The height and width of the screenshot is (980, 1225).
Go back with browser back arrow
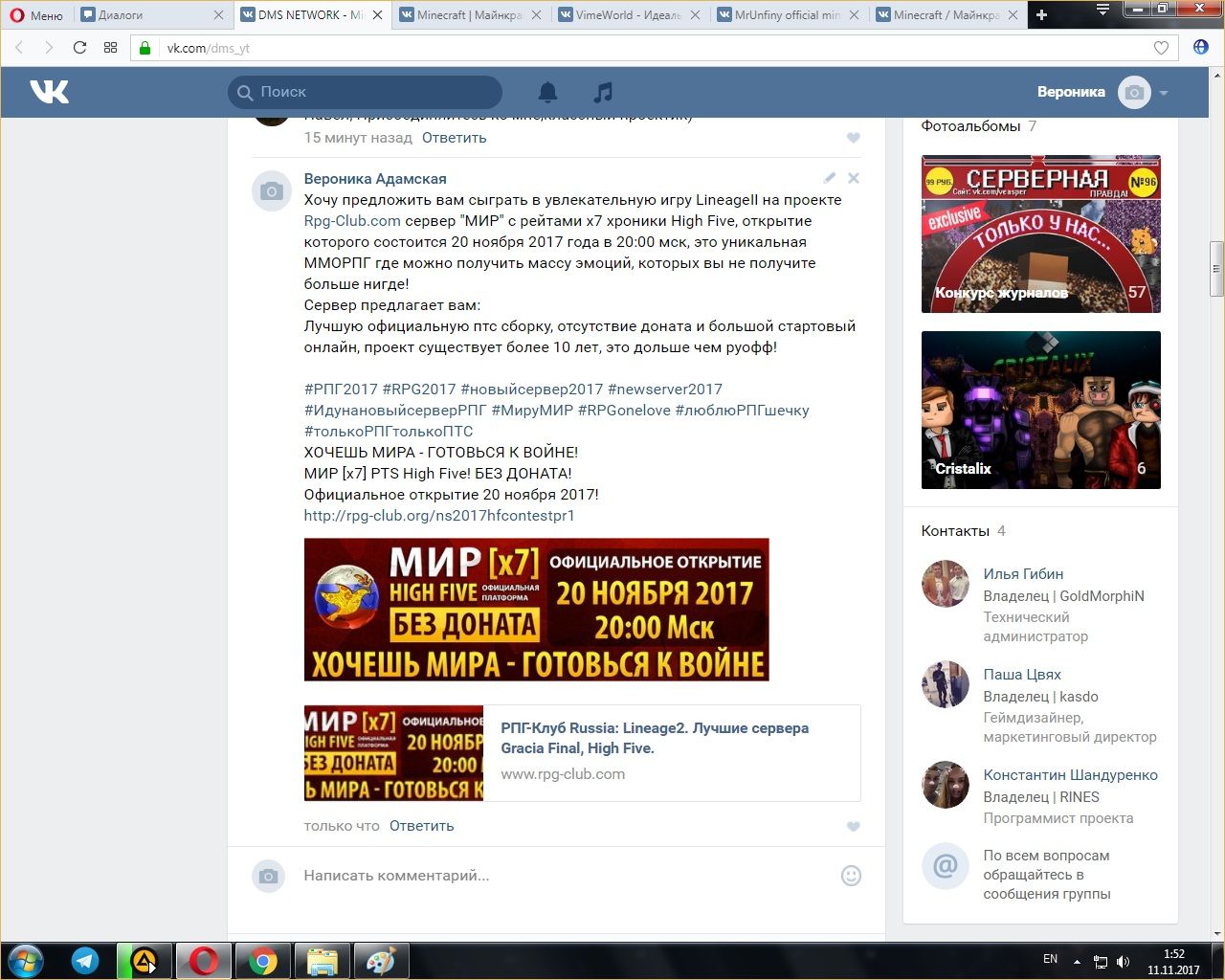click(x=20, y=48)
